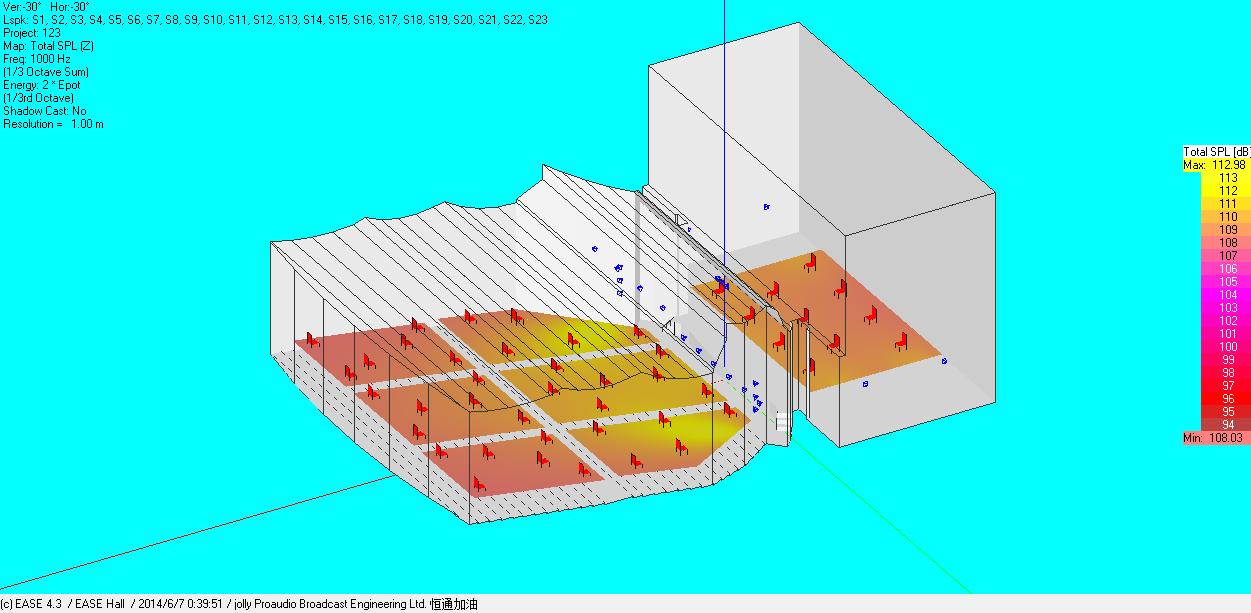Click the Shadow Cast: No label
This screenshot has width=1251, height=613.
pos(44,111)
